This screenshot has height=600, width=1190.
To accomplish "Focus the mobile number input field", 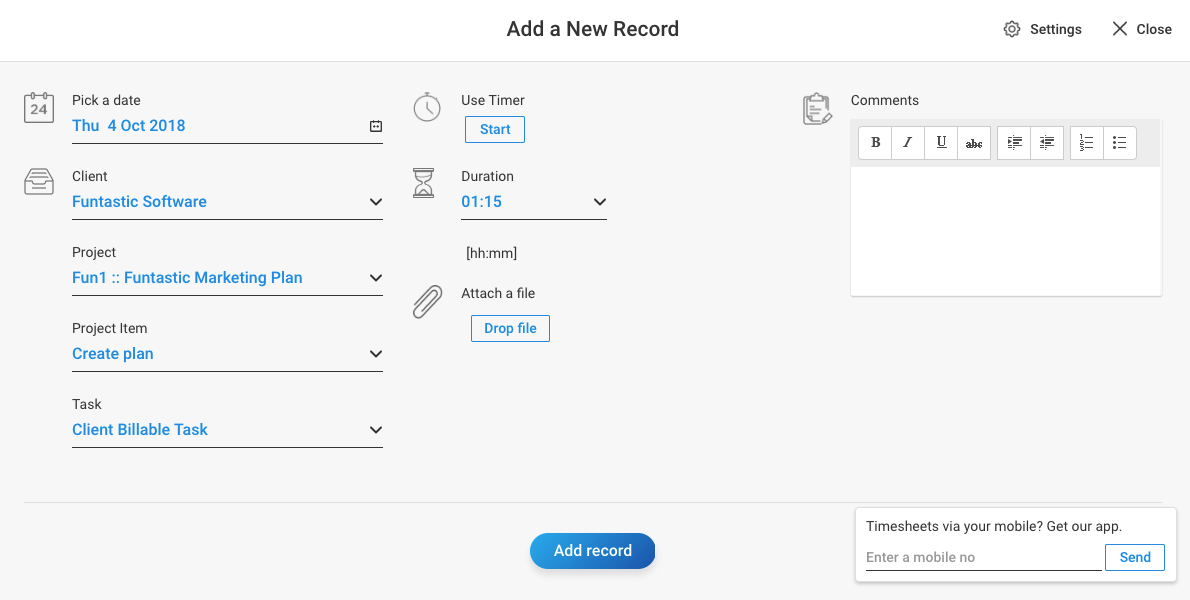I will (x=983, y=558).
